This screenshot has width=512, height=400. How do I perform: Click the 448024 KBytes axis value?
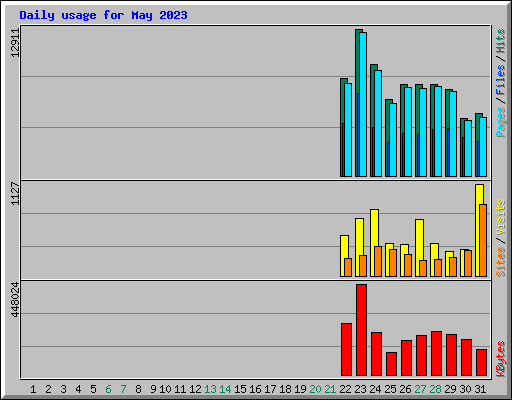pyautogui.click(x=15, y=300)
